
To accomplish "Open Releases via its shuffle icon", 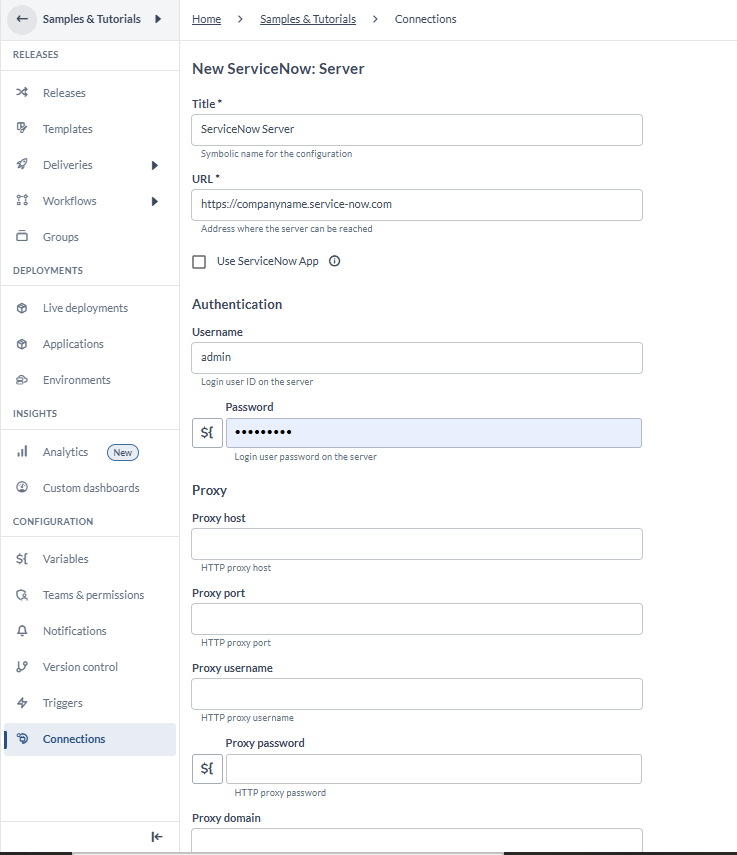I will [x=22, y=92].
